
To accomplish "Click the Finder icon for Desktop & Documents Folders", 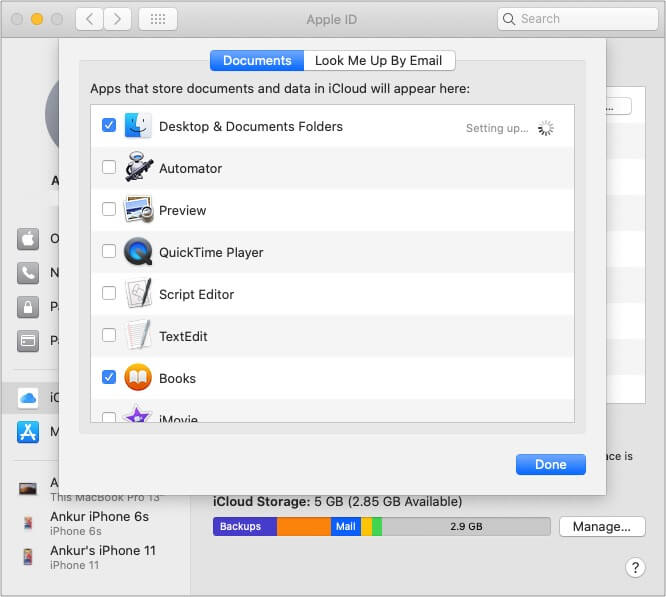I will click(x=138, y=126).
